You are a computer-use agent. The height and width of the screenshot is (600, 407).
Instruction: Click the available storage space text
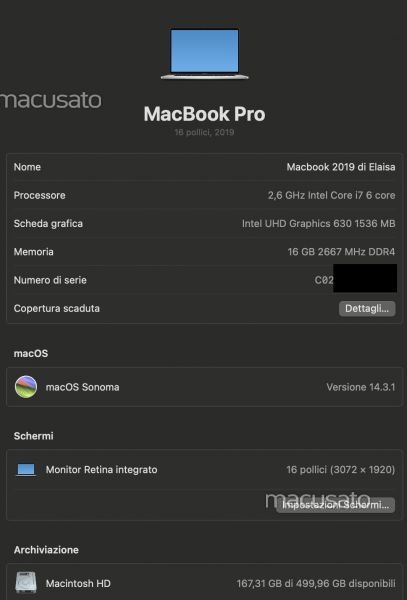click(316, 584)
